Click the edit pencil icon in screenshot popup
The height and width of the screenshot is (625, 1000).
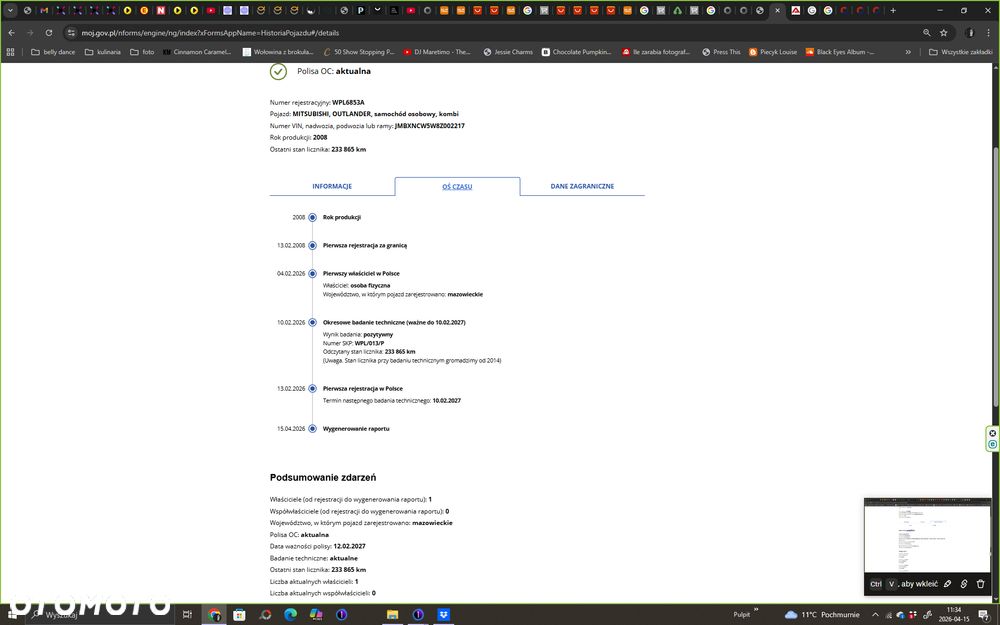[948, 584]
